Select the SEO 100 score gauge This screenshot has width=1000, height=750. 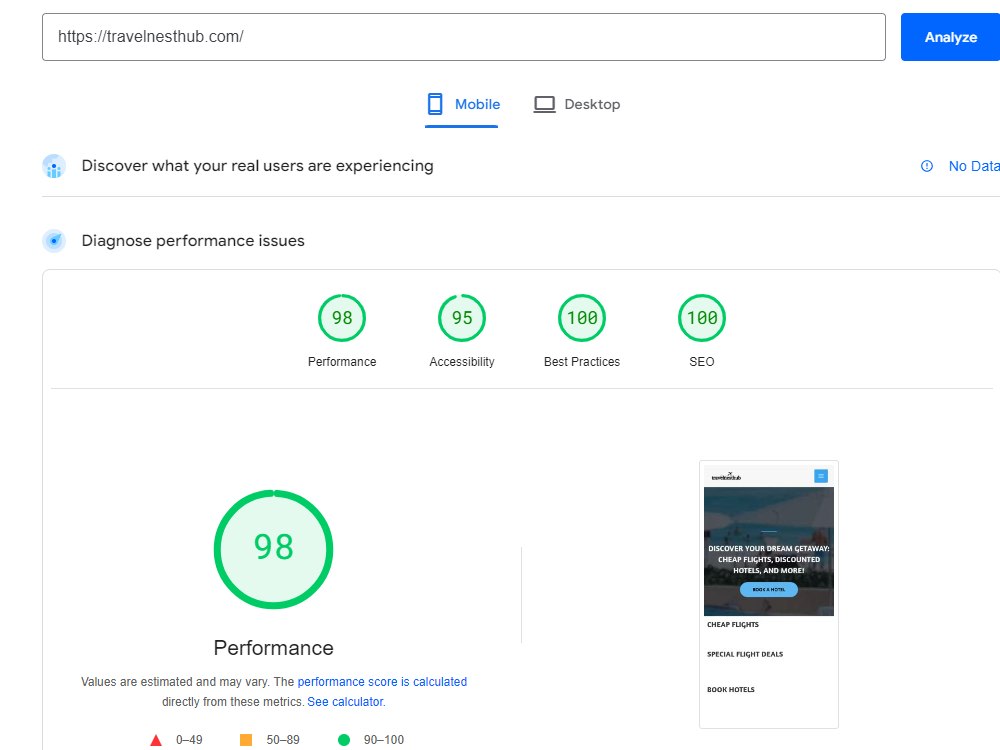702,318
